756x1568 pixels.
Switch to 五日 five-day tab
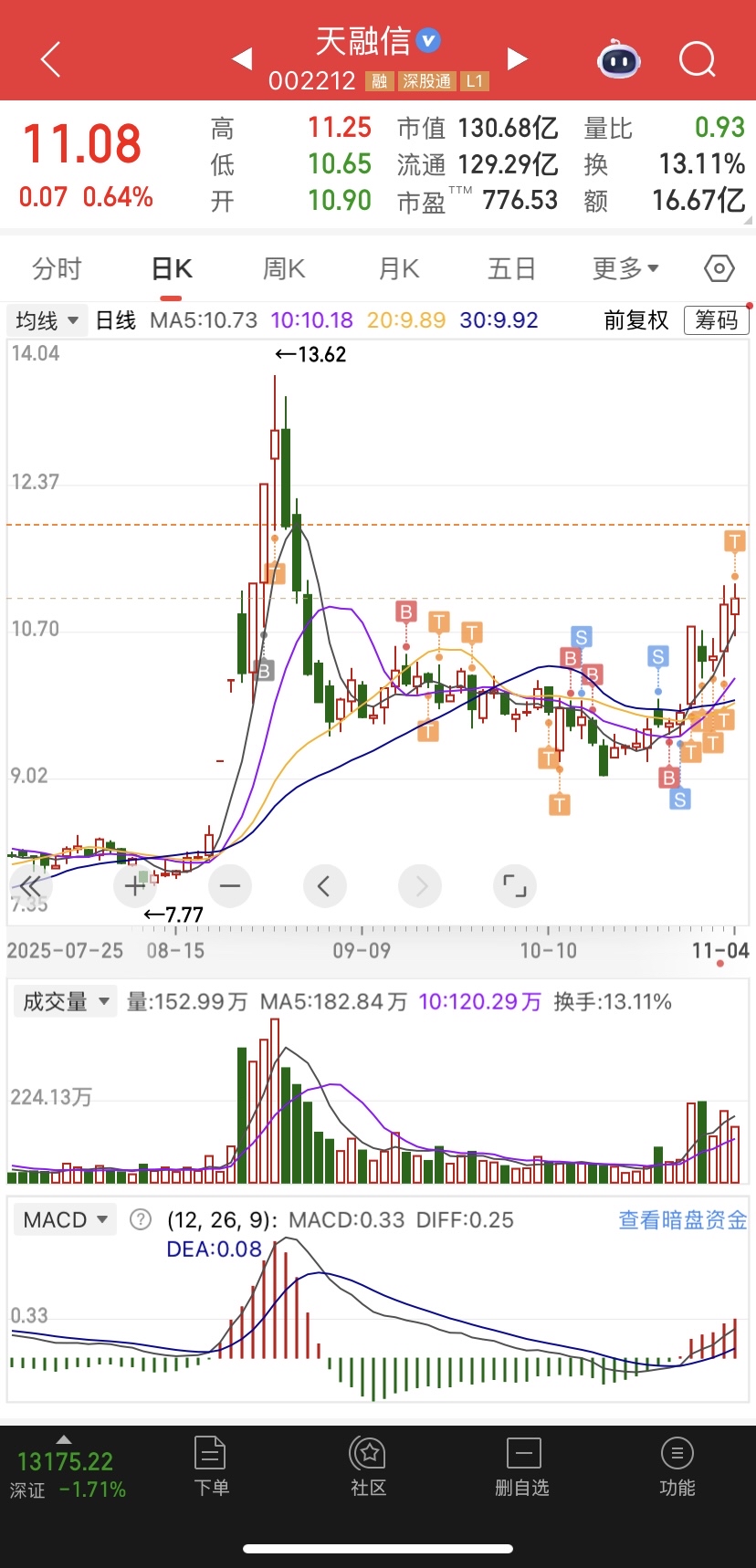511,268
